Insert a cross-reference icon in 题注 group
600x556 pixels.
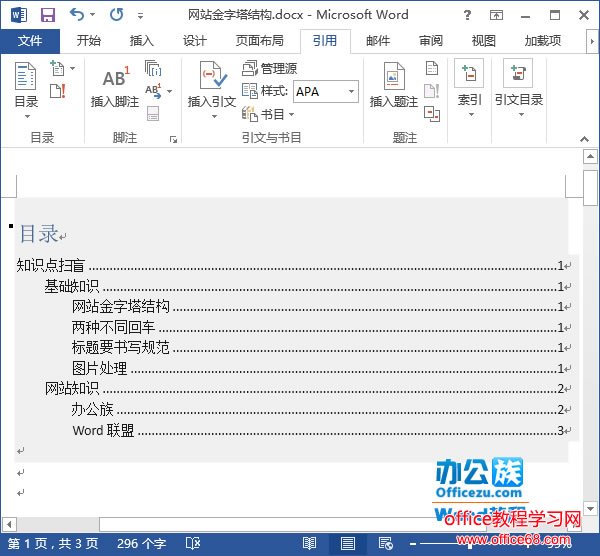tap(432, 114)
